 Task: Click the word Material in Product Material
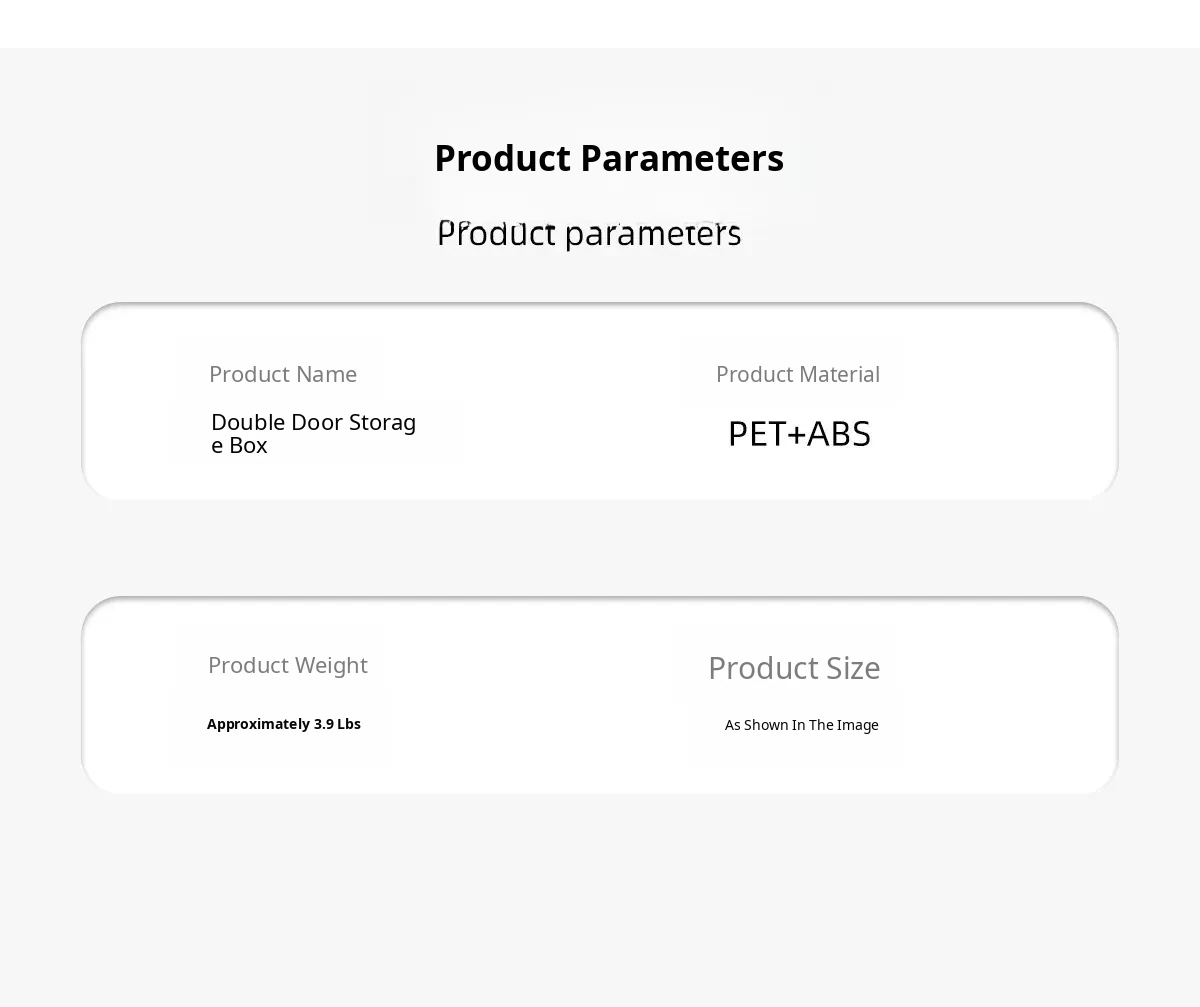tap(839, 374)
